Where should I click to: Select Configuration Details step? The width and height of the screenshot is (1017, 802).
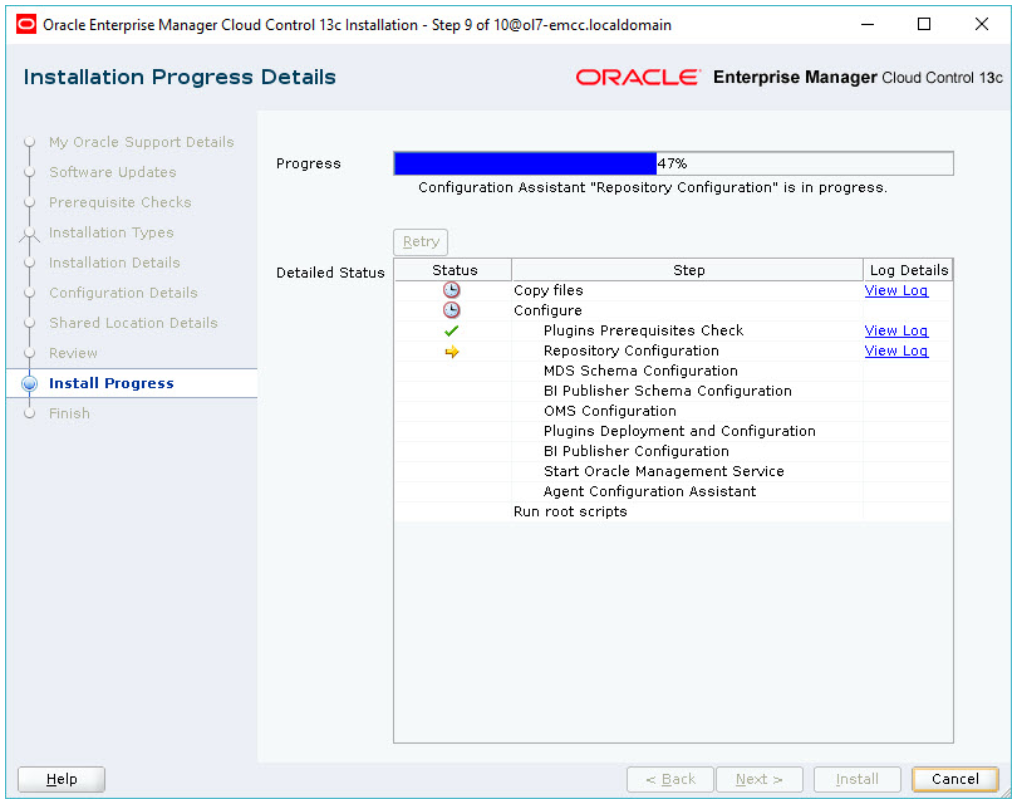point(123,292)
